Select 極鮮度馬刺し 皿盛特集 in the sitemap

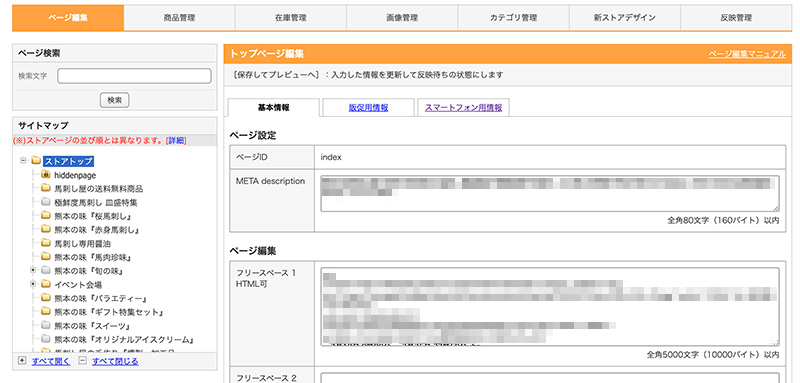(95, 202)
